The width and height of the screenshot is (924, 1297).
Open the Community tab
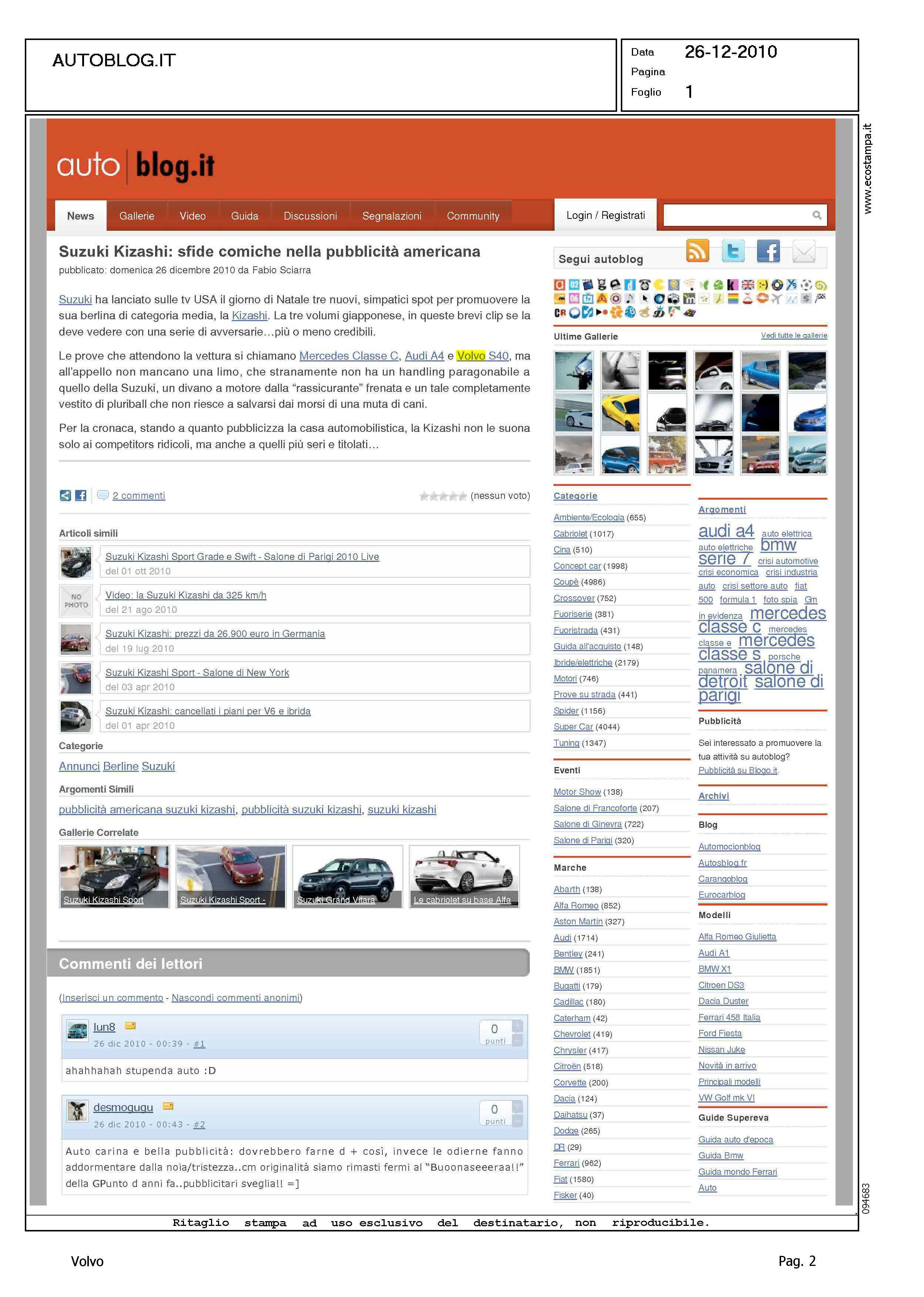473,216
